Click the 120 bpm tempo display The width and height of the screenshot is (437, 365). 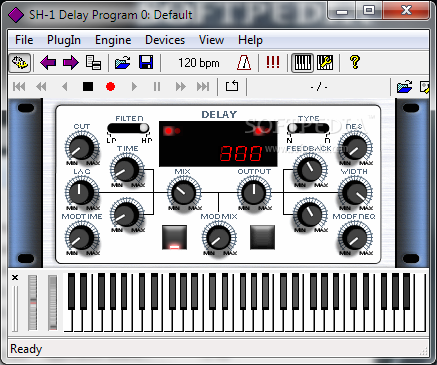199,63
